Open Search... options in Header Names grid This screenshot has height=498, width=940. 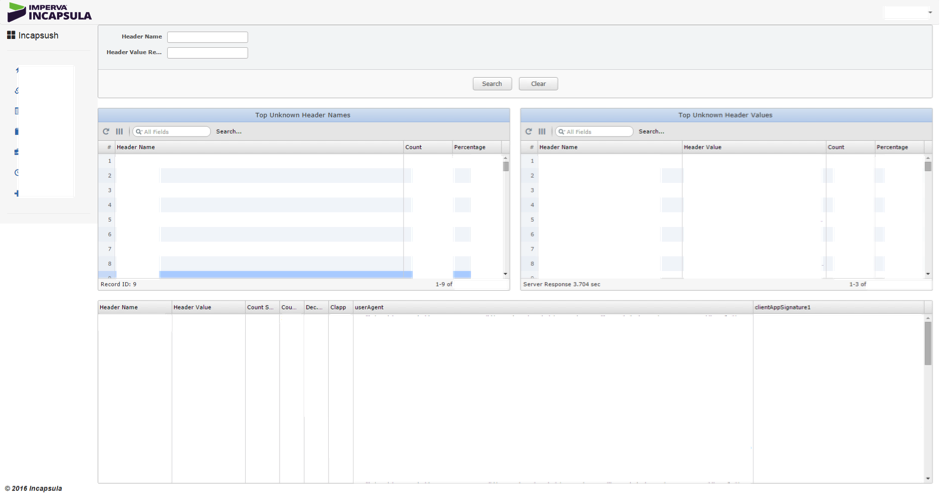click(x=228, y=131)
